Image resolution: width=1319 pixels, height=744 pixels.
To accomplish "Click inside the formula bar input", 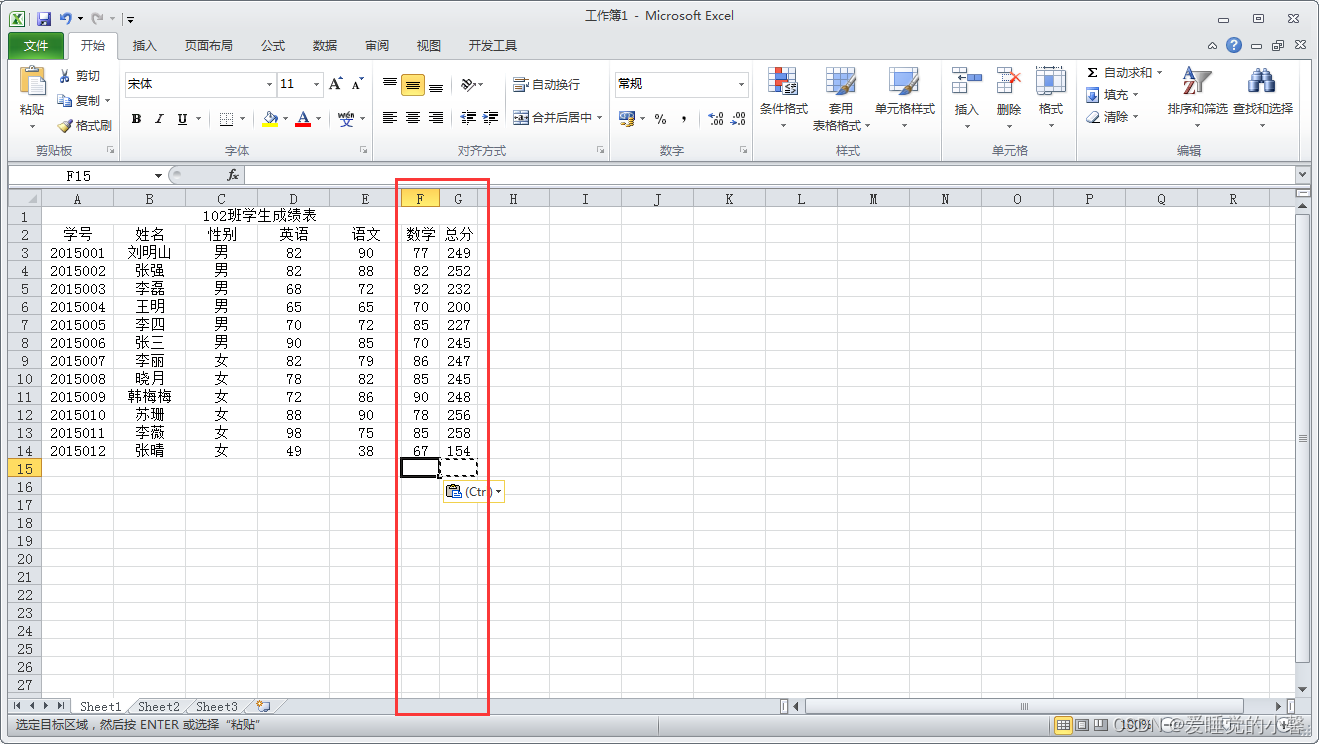I will pos(768,175).
